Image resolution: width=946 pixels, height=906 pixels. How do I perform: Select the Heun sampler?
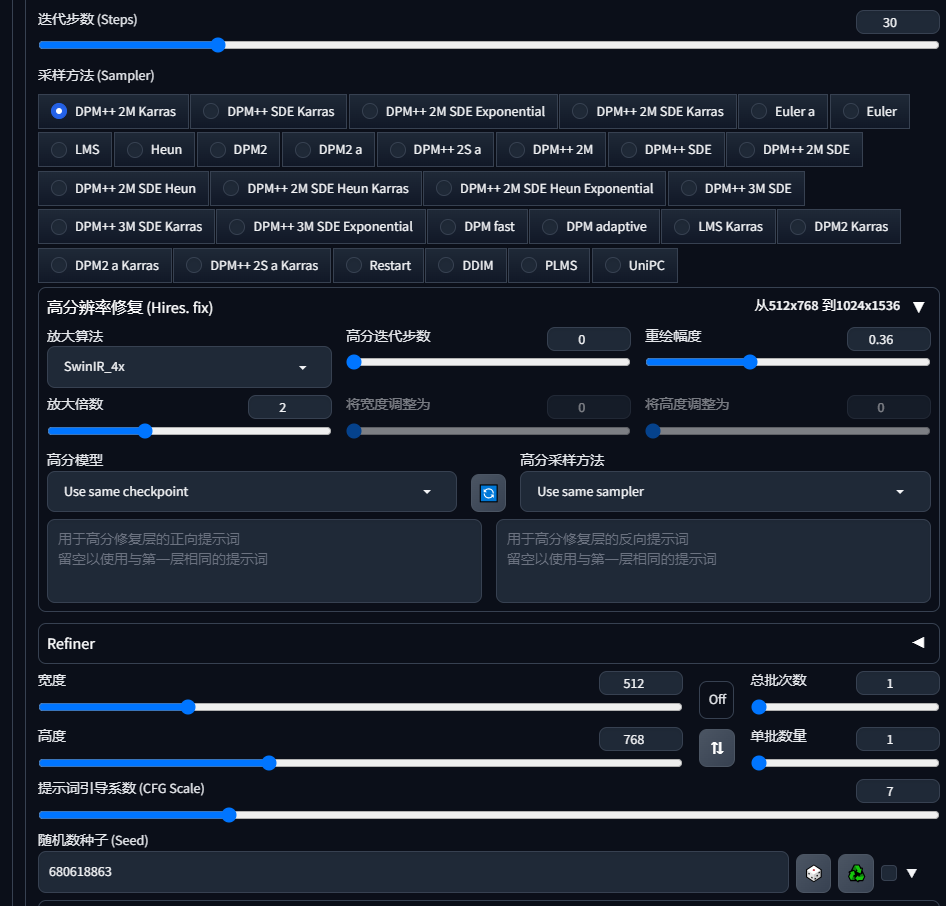(x=154, y=149)
